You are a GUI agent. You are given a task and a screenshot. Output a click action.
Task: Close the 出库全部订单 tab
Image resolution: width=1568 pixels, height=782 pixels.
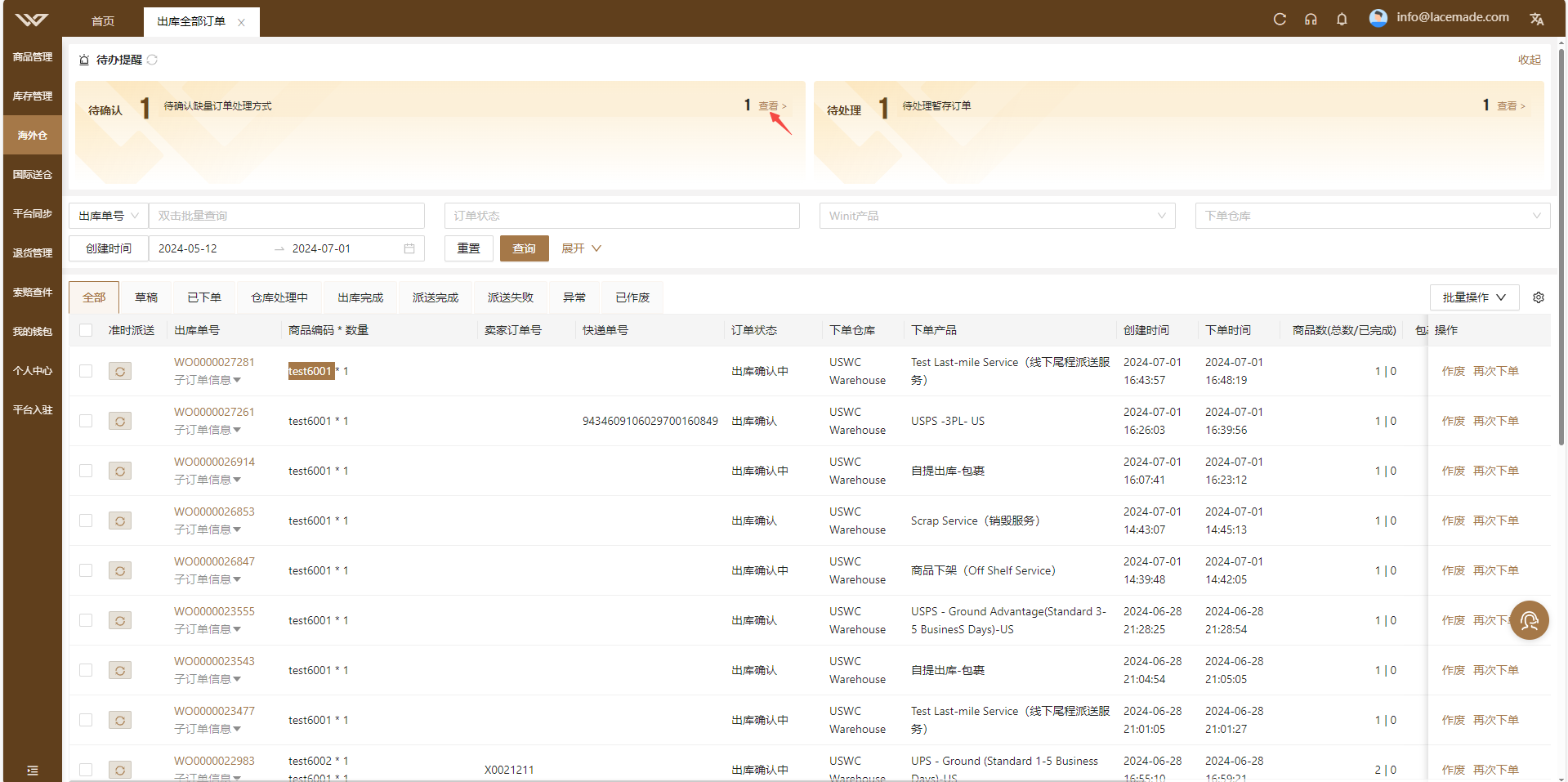[x=241, y=22]
